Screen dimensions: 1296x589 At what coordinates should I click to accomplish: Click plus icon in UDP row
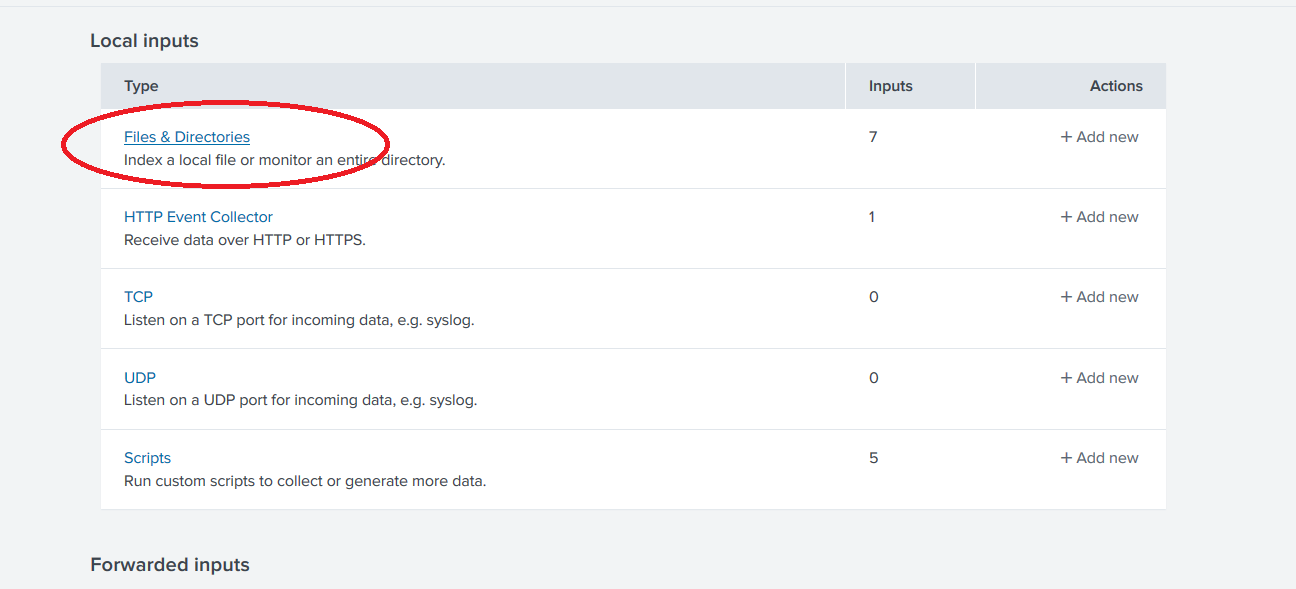[1066, 378]
